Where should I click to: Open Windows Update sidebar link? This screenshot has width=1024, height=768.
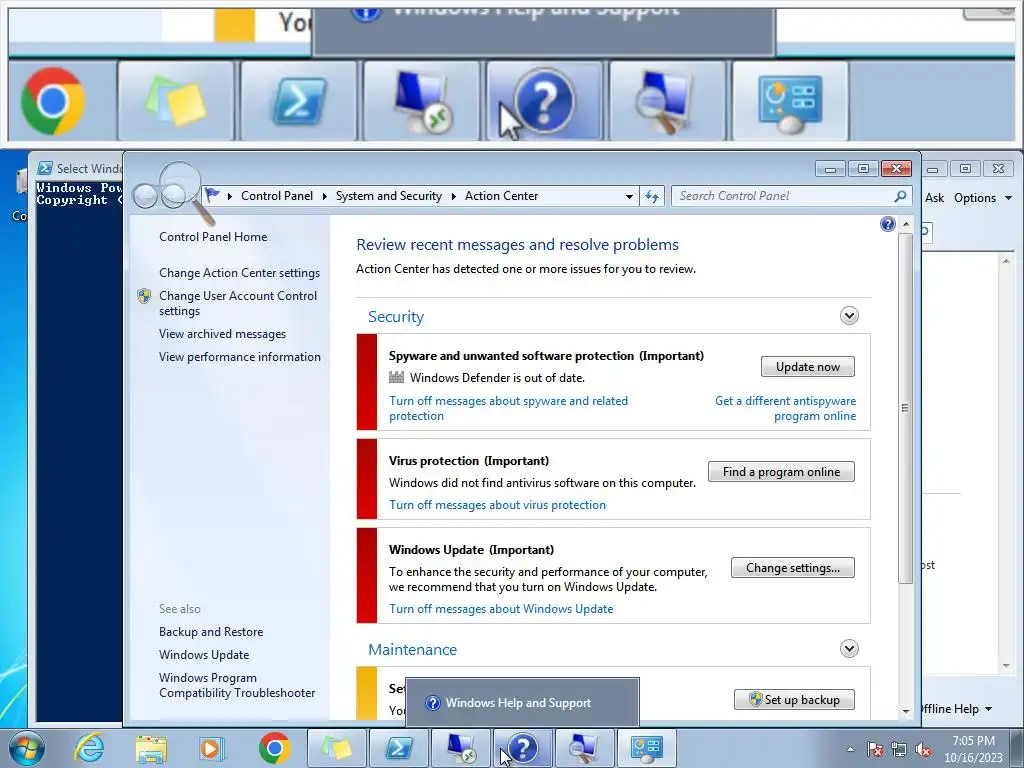(204, 654)
